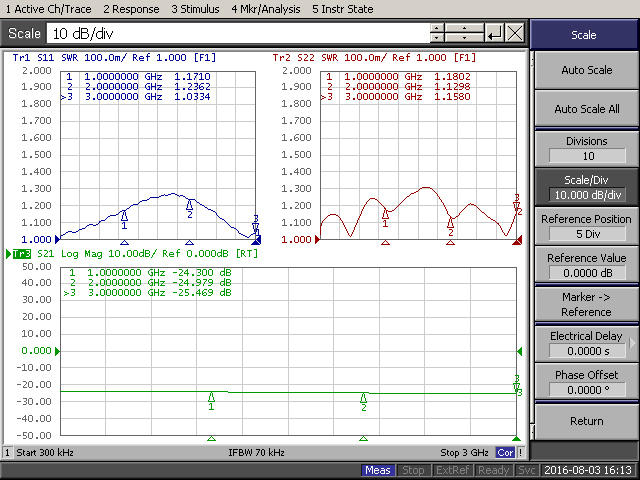640x480 pixels.
Task: Click the Meas status indicator
Action: 378,470
